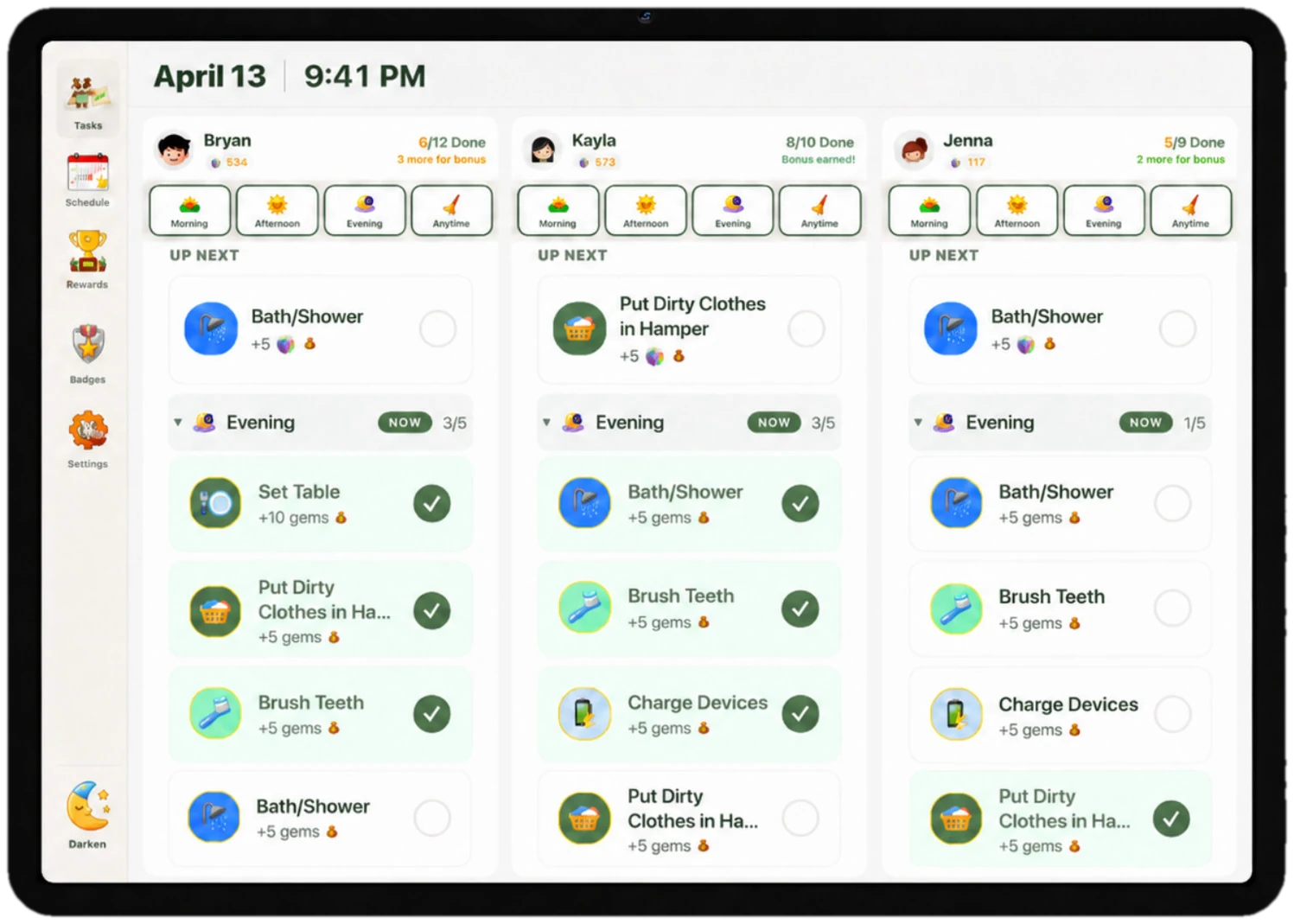Check off Bryan's Up Next Bath/Shower

(437, 328)
